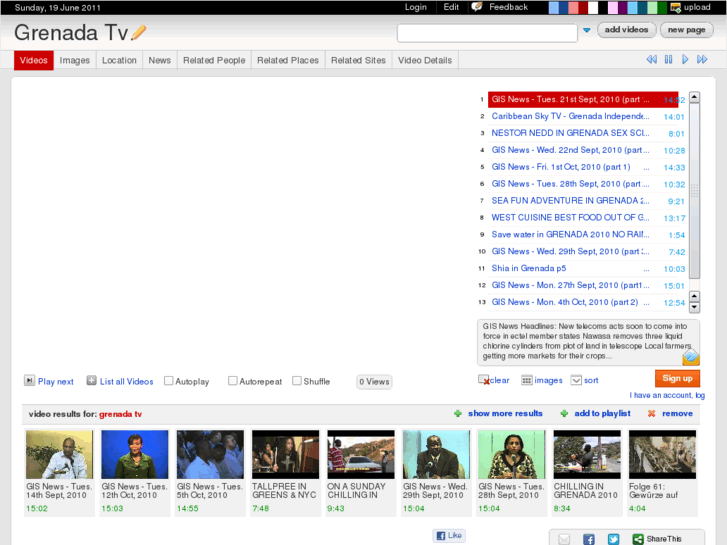Click the ShareThis green icon

pos(638,539)
